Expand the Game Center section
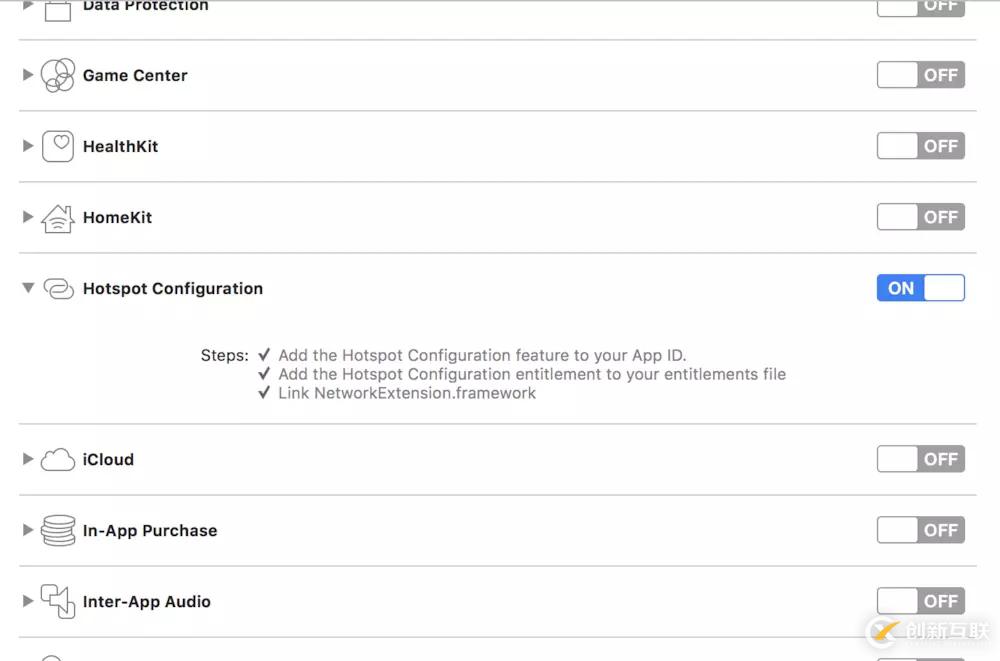The width and height of the screenshot is (1000, 661). click(x=28, y=75)
